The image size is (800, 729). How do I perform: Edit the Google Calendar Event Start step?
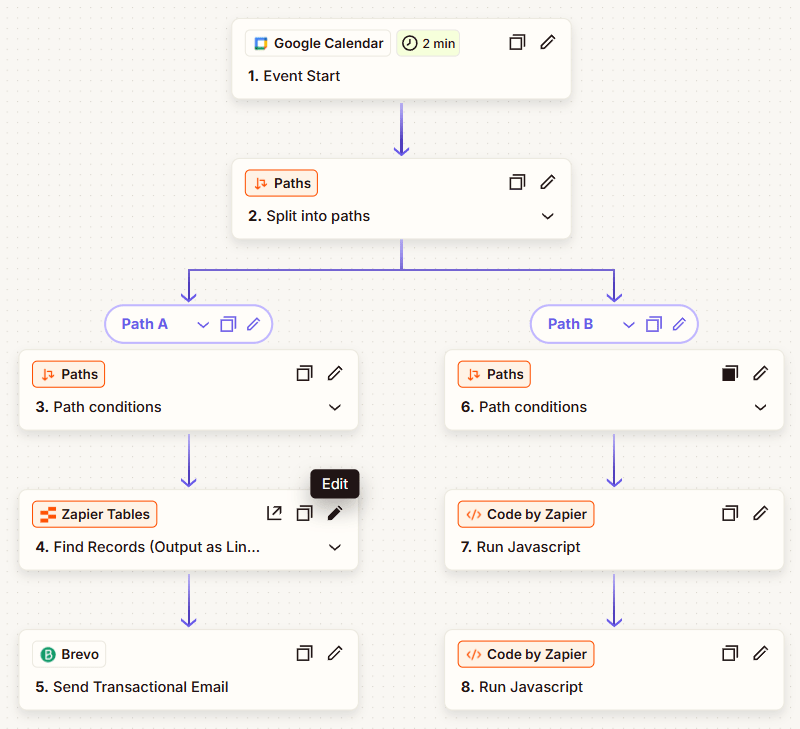[x=547, y=43]
